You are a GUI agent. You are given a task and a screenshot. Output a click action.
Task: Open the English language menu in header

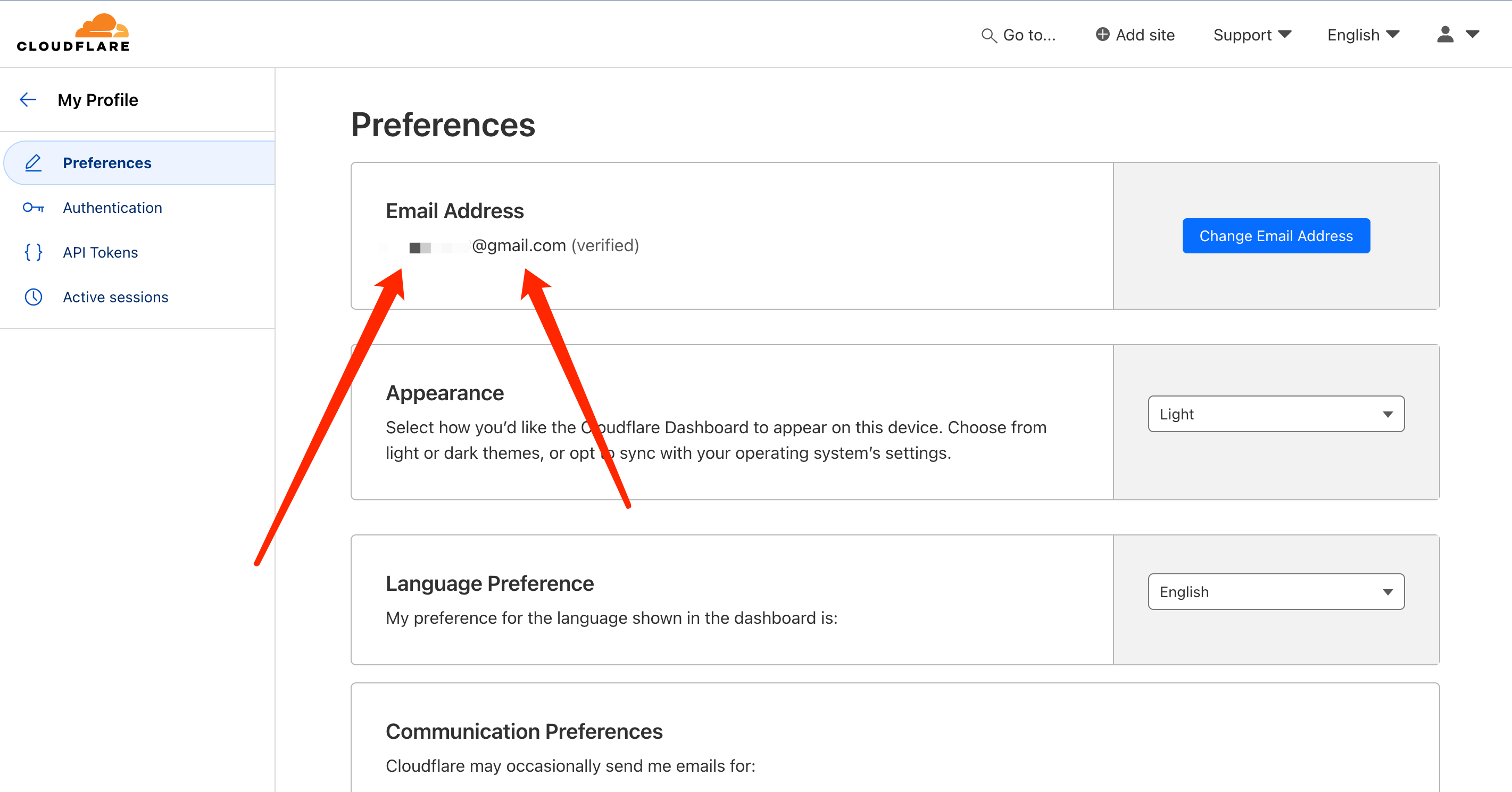point(1363,35)
